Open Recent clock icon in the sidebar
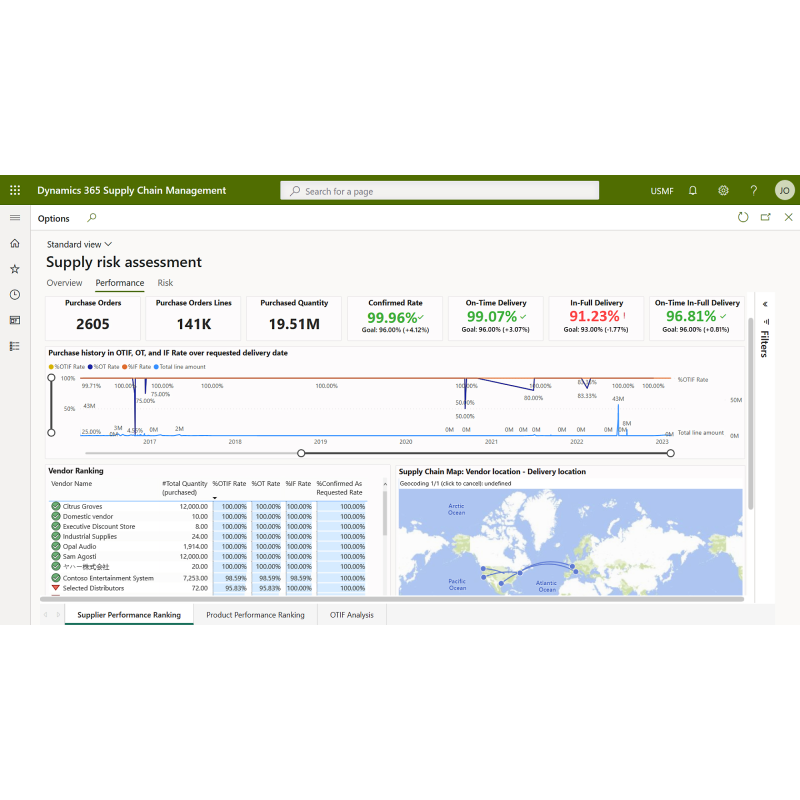800x800 pixels. 15,294
